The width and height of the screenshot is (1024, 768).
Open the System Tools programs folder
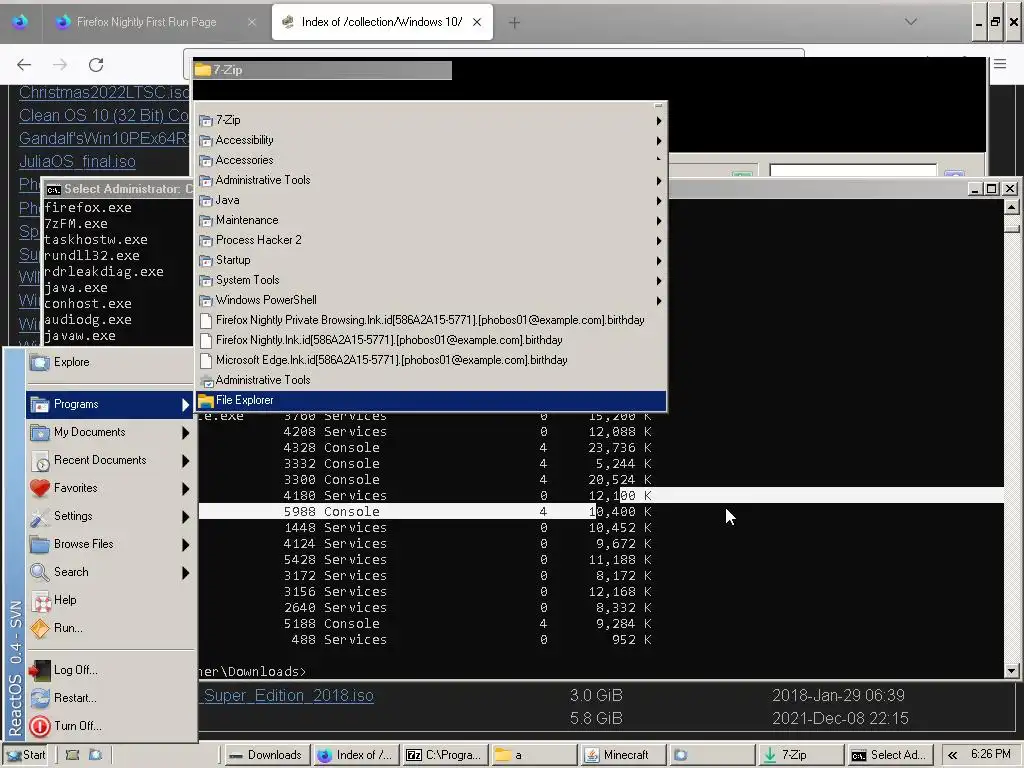431,280
